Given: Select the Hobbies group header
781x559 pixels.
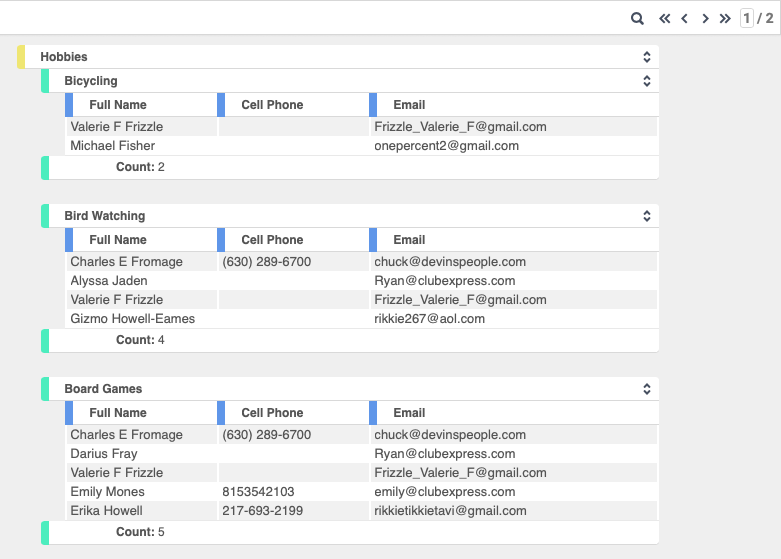Looking at the screenshot, I should pyautogui.click(x=338, y=57).
